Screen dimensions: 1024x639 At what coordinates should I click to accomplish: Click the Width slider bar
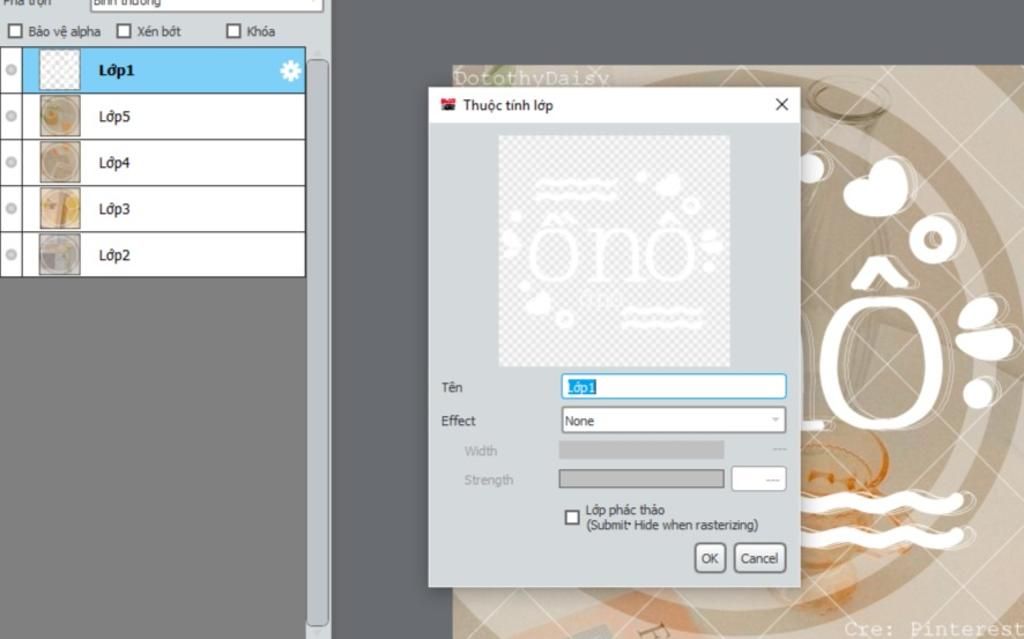click(641, 450)
